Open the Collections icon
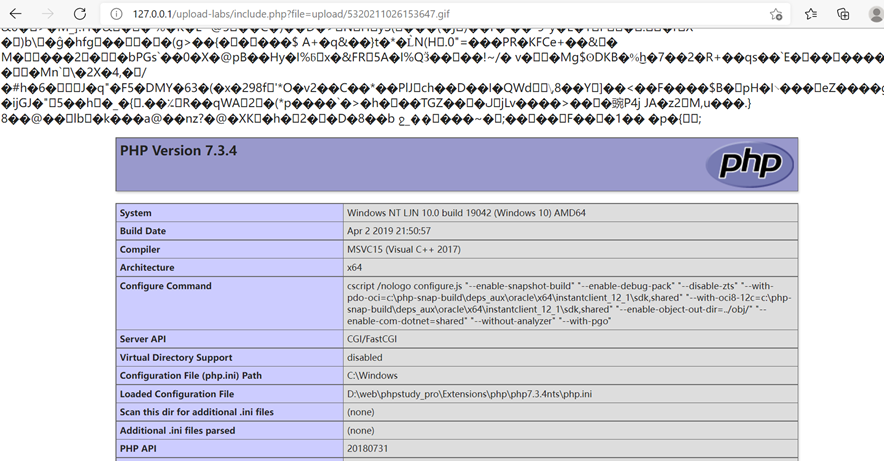Screen dimensions: 884x461 tap(843, 14)
